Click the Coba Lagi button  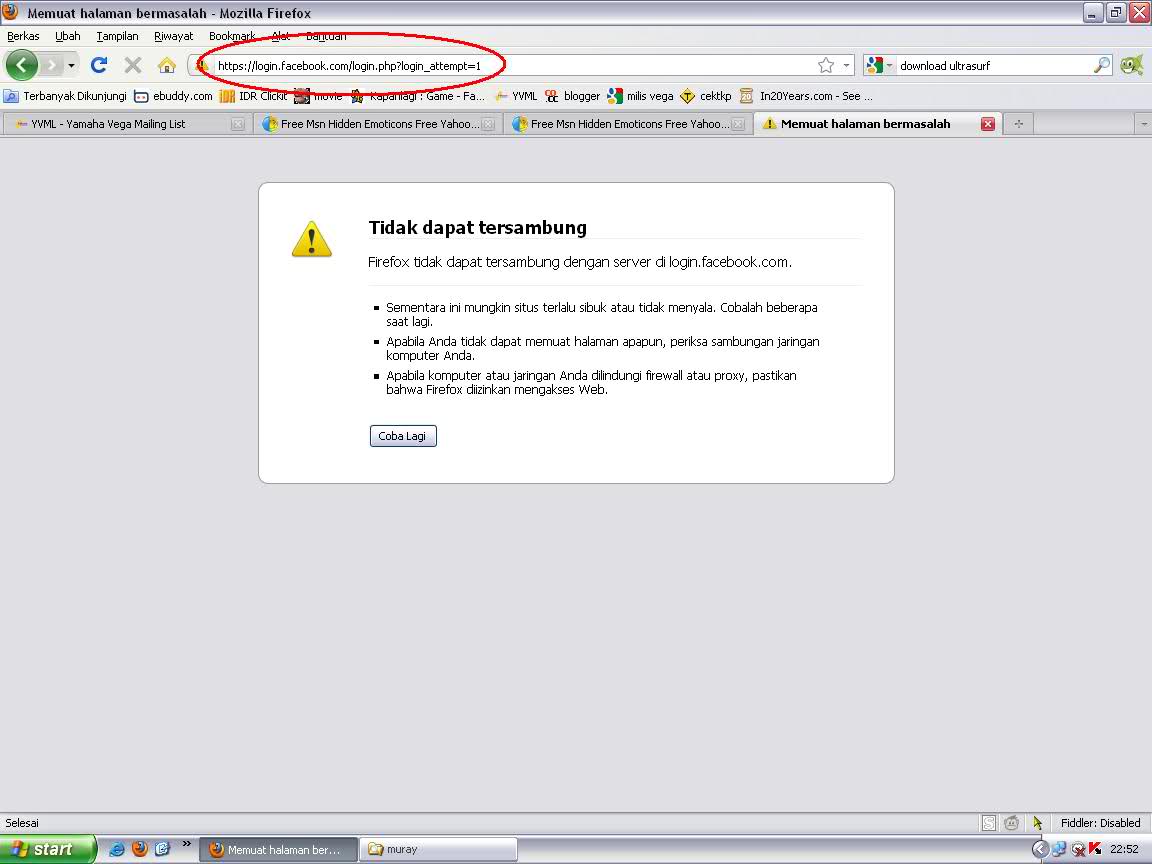(x=403, y=436)
